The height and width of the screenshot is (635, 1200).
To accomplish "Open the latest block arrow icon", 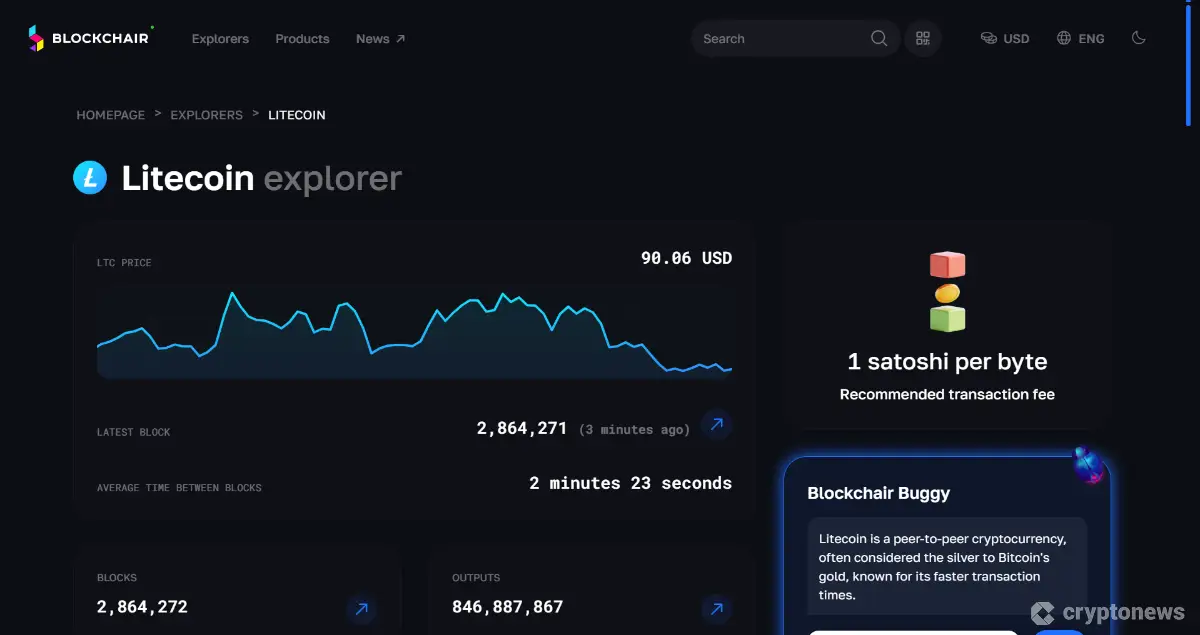I will (x=716, y=425).
